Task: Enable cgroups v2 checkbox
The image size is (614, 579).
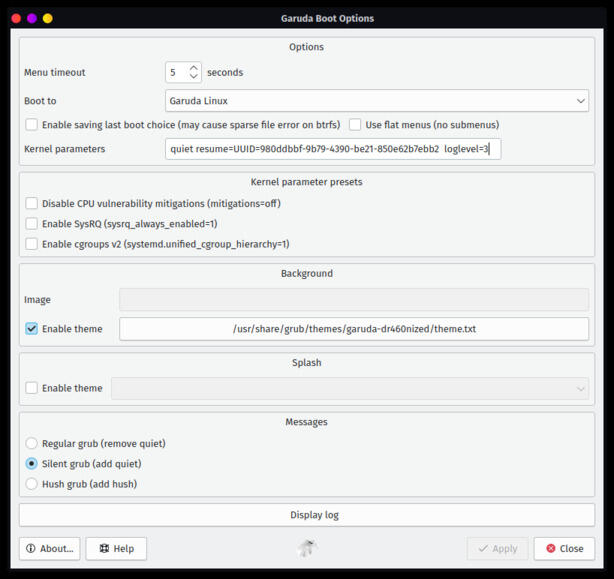Action: (x=31, y=244)
